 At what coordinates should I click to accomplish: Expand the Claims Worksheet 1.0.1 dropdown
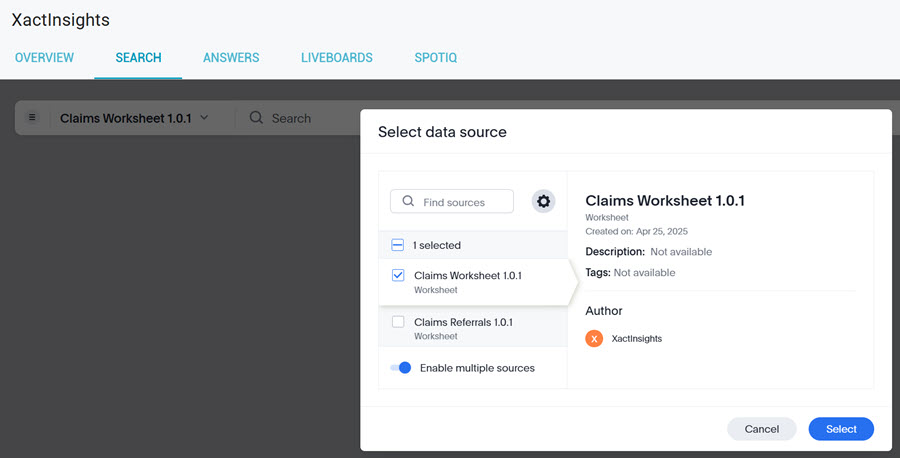204,118
